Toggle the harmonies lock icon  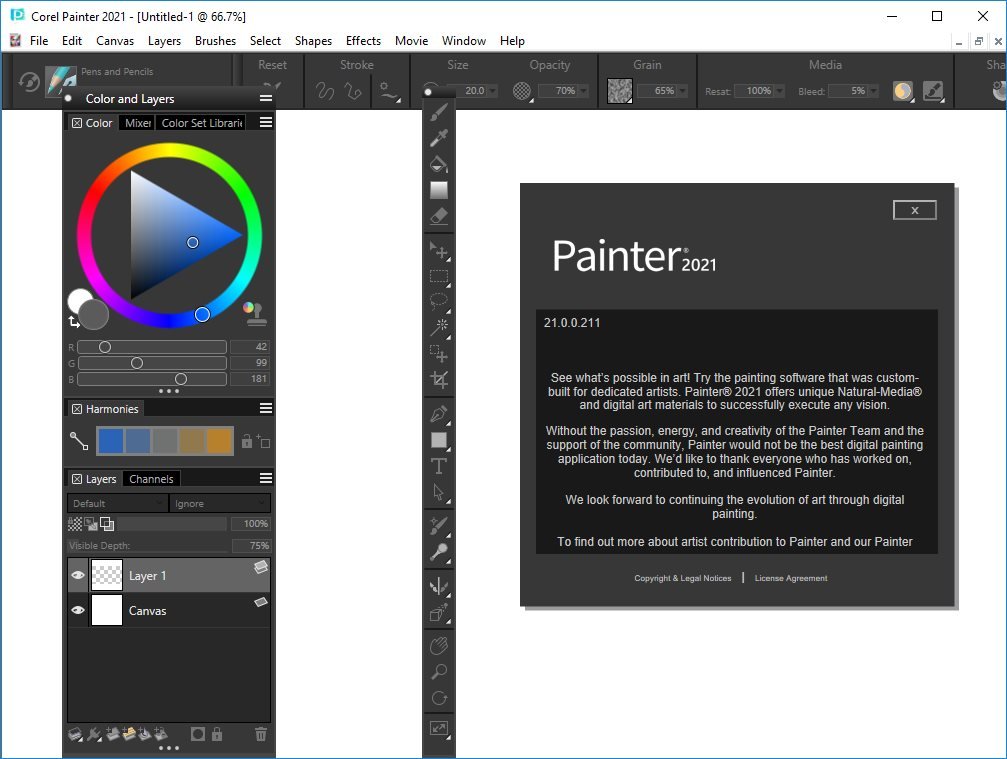(247, 441)
